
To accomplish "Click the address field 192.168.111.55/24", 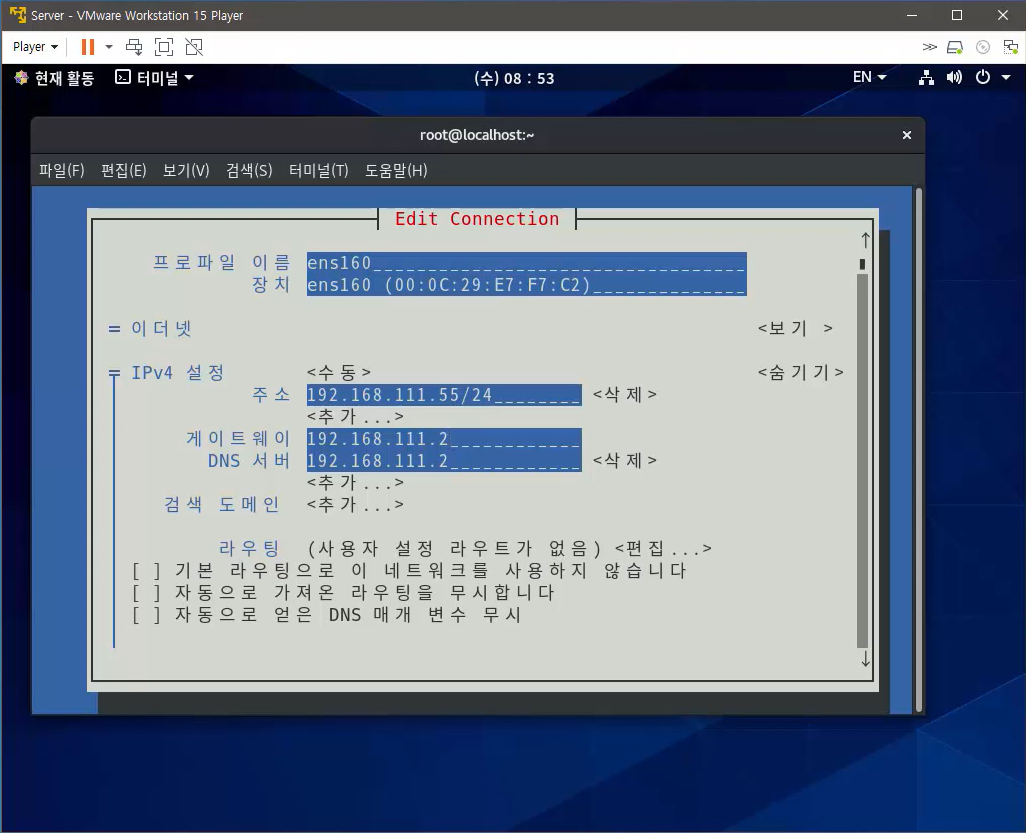I will (x=444, y=395).
